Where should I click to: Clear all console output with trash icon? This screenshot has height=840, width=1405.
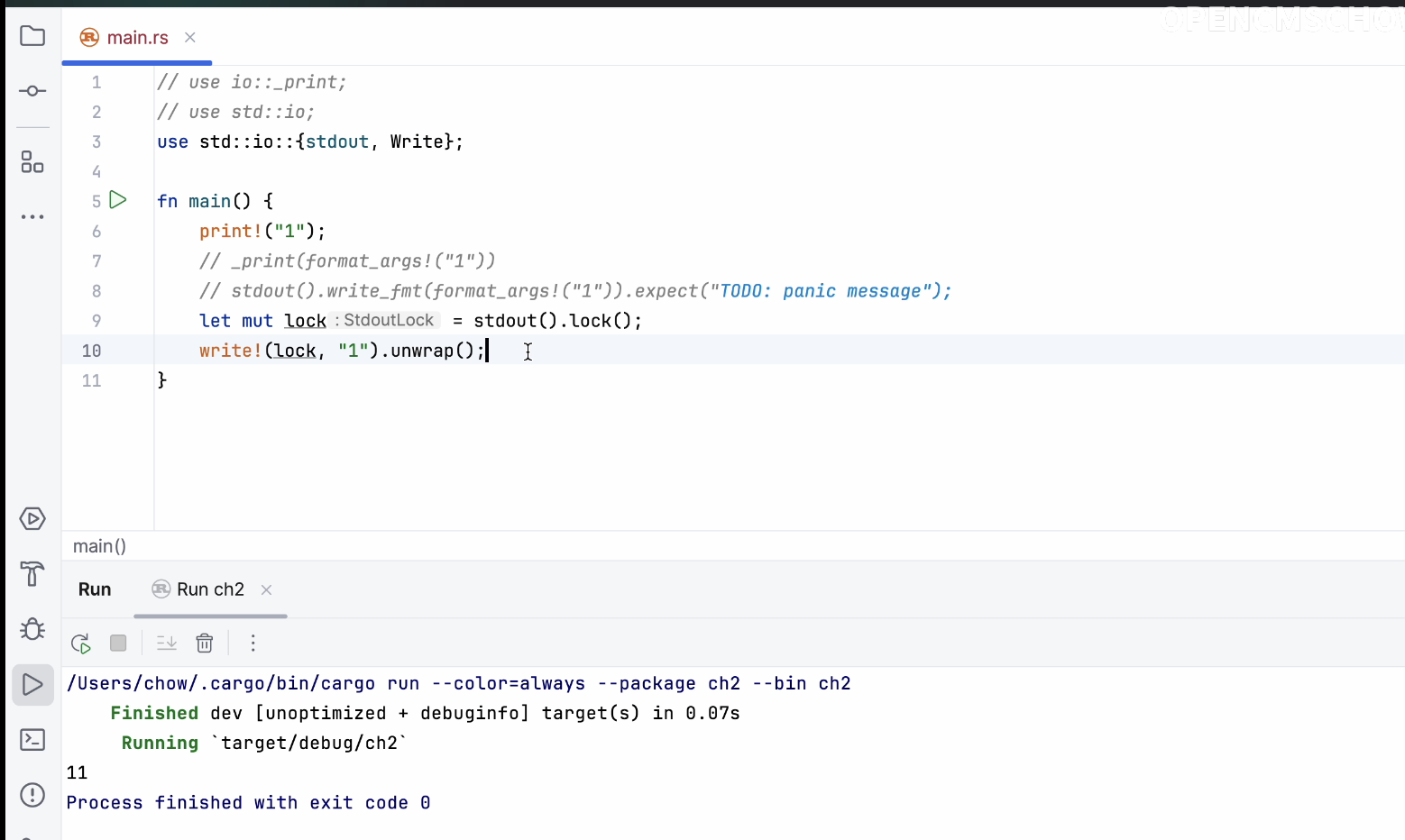(x=205, y=644)
